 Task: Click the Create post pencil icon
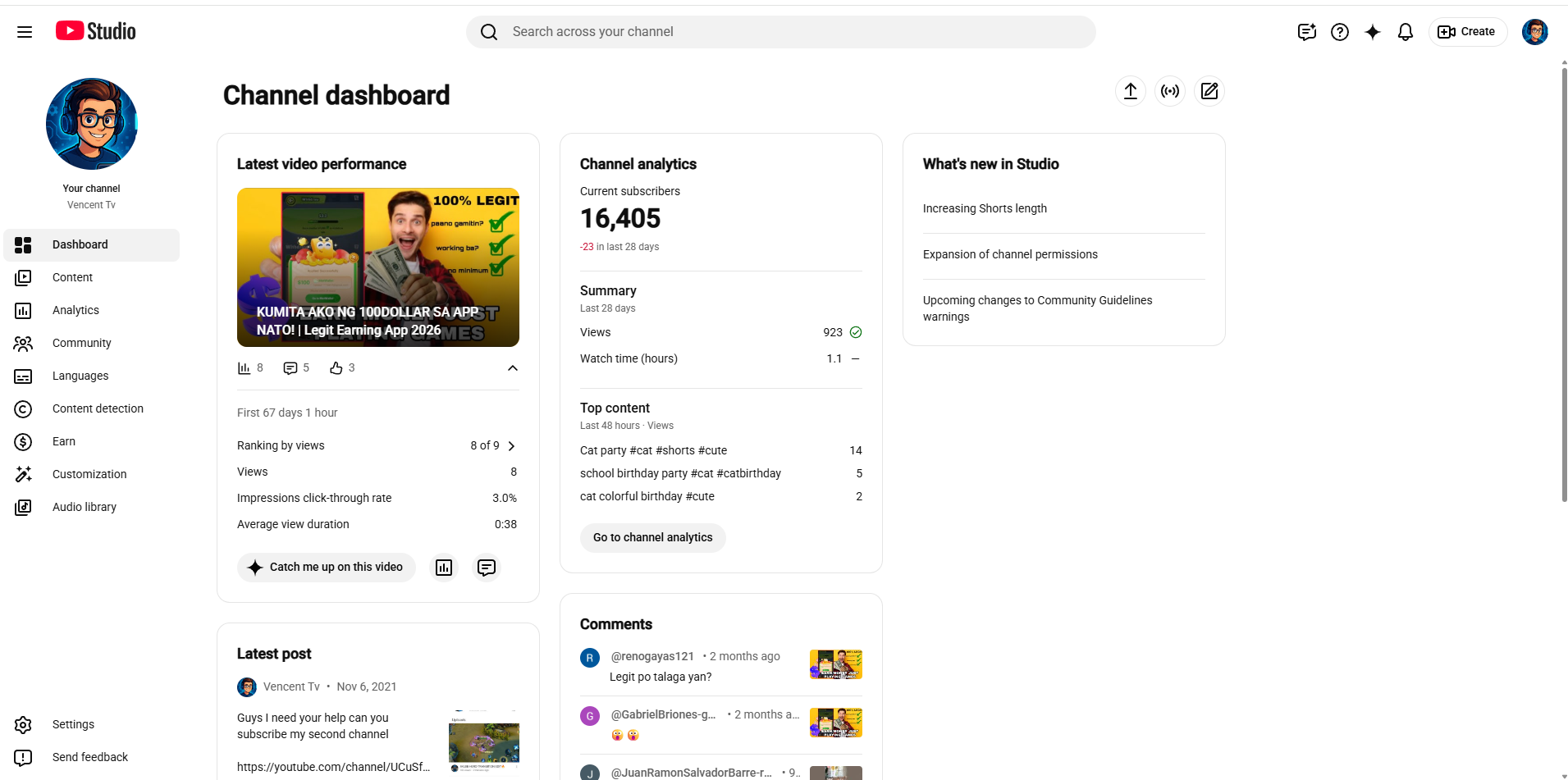[x=1209, y=91]
